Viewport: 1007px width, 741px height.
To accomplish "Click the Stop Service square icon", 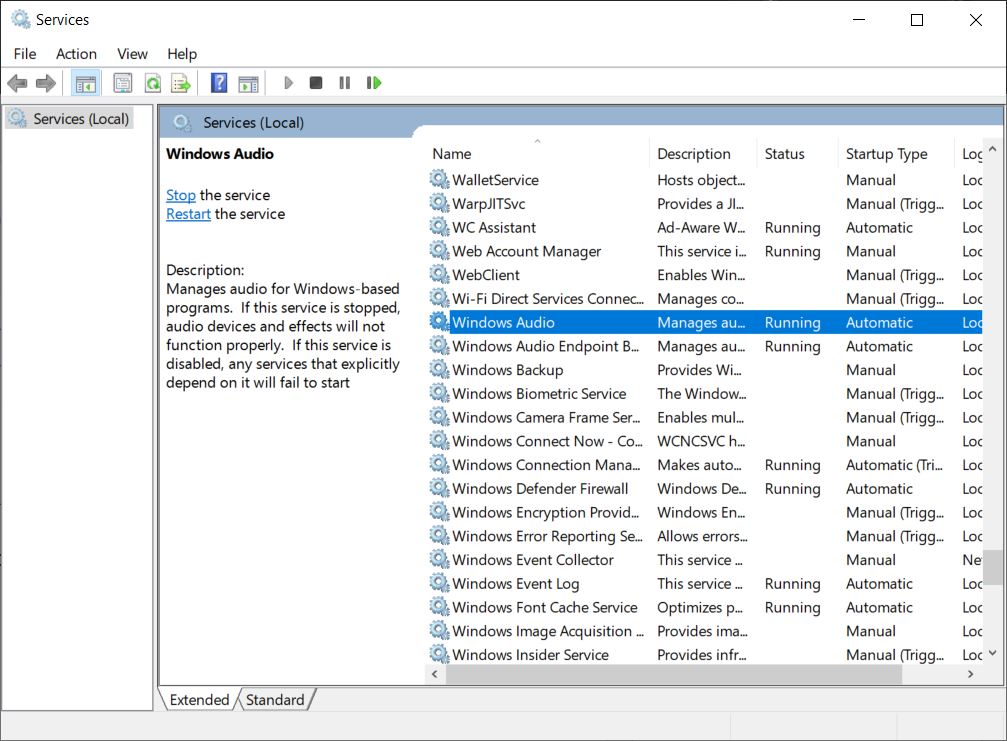I will pyautogui.click(x=316, y=83).
